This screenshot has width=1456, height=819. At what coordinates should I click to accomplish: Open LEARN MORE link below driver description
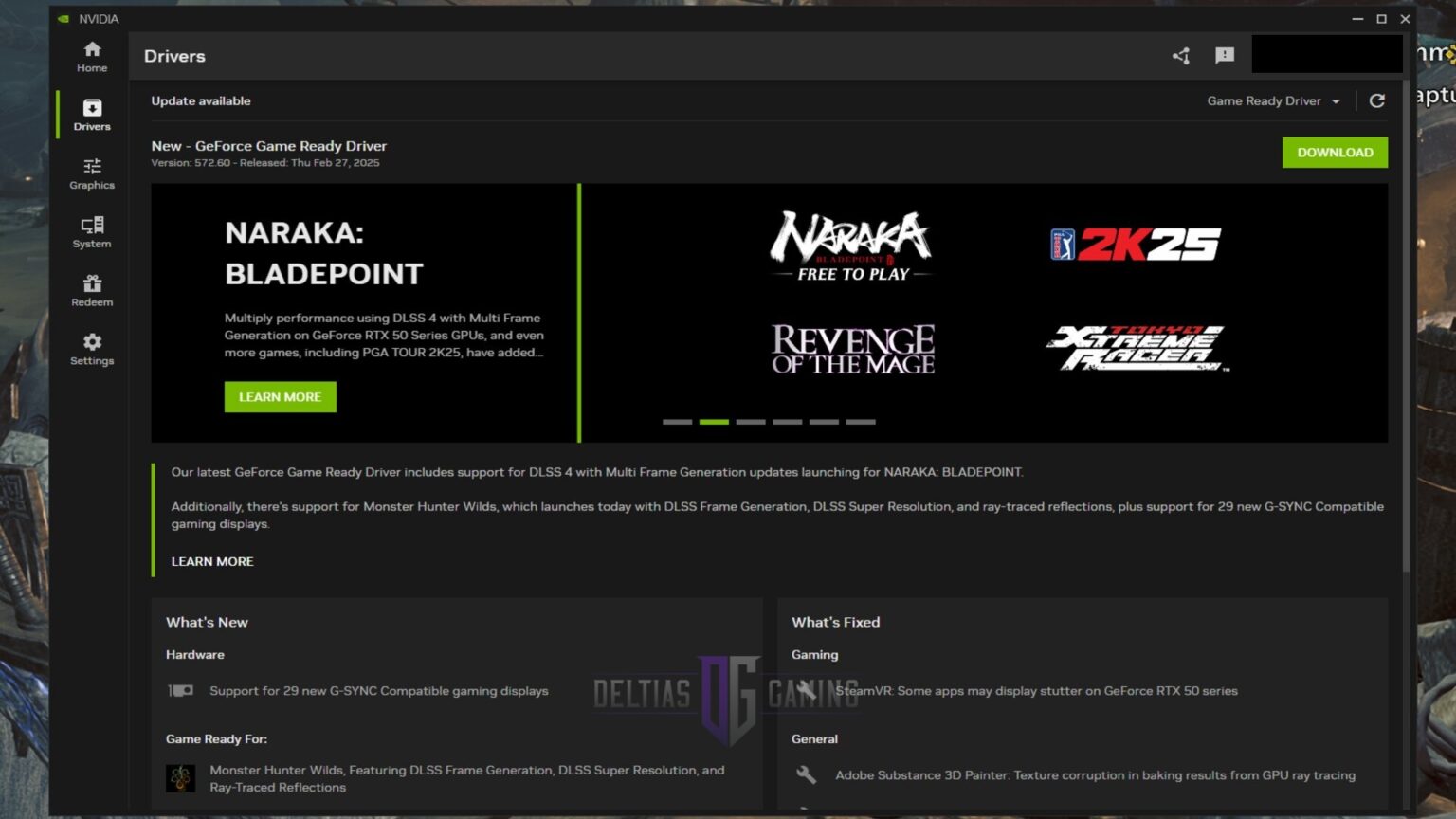[x=212, y=561]
